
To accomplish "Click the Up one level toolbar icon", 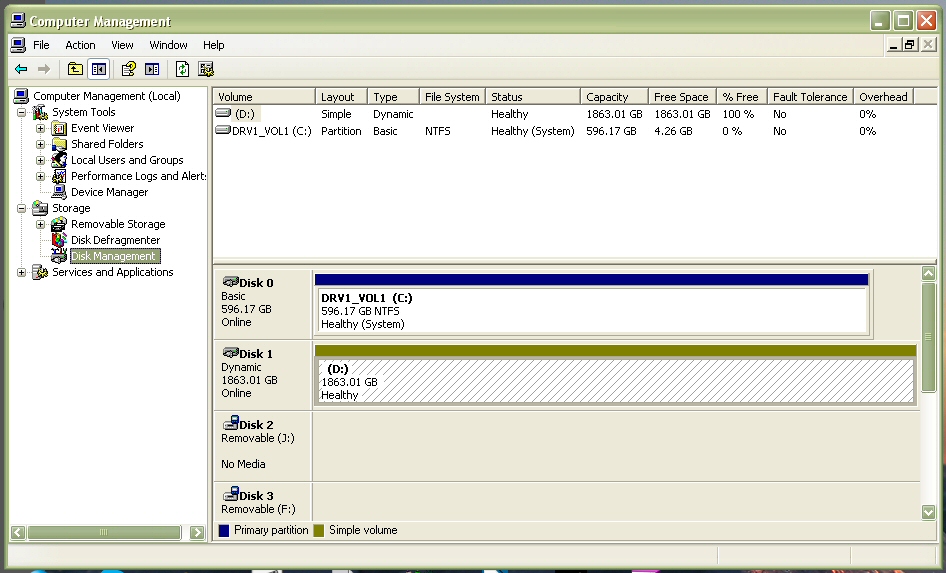I will [75, 69].
